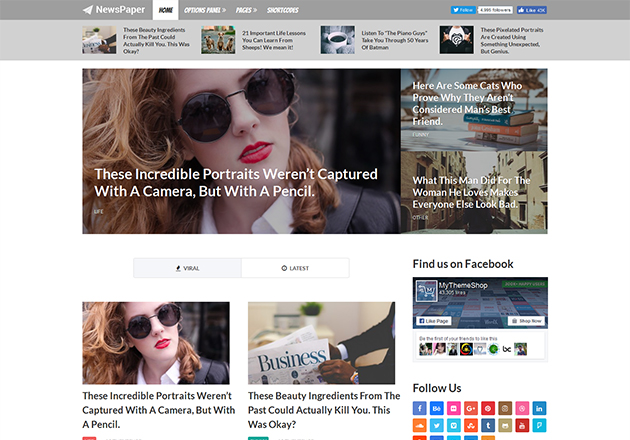Click the 'bc' avatar in Facebook widget

click(x=507, y=349)
